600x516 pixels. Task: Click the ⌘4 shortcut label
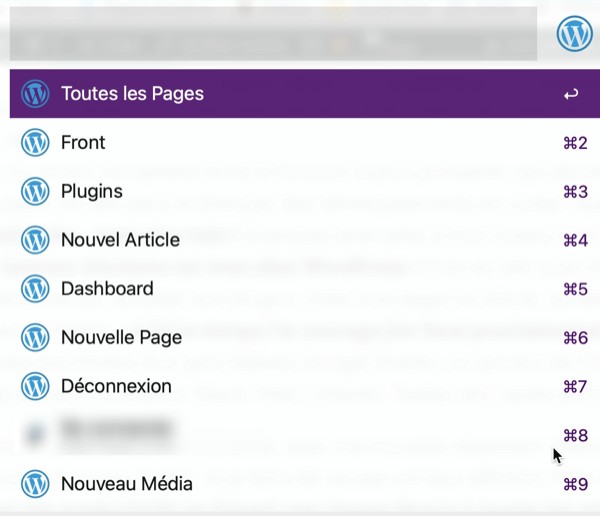tap(575, 240)
